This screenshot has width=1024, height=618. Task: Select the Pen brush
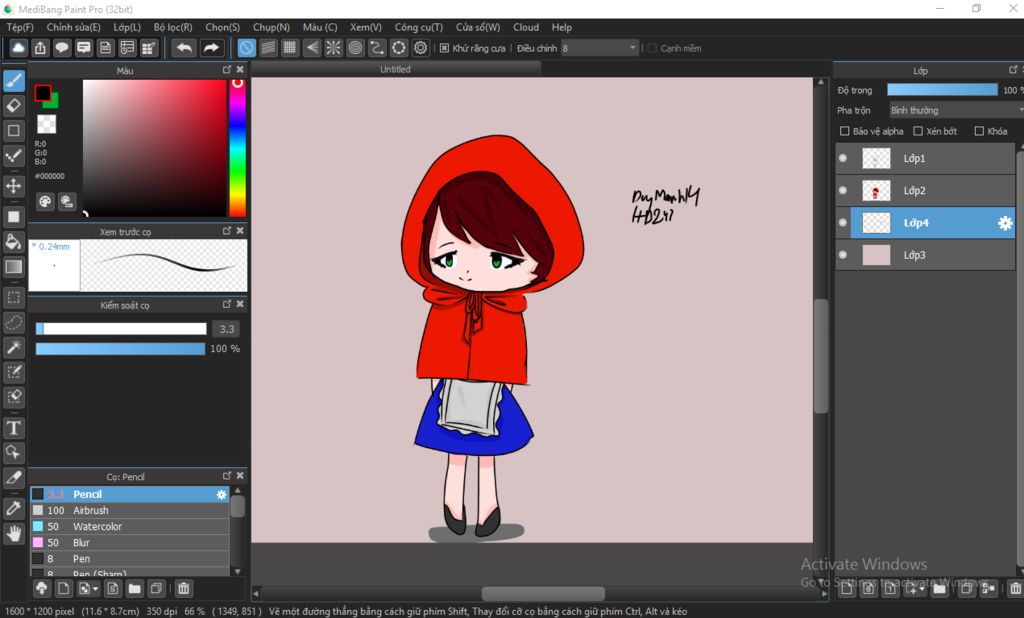pyautogui.click(x=129, y=559)
